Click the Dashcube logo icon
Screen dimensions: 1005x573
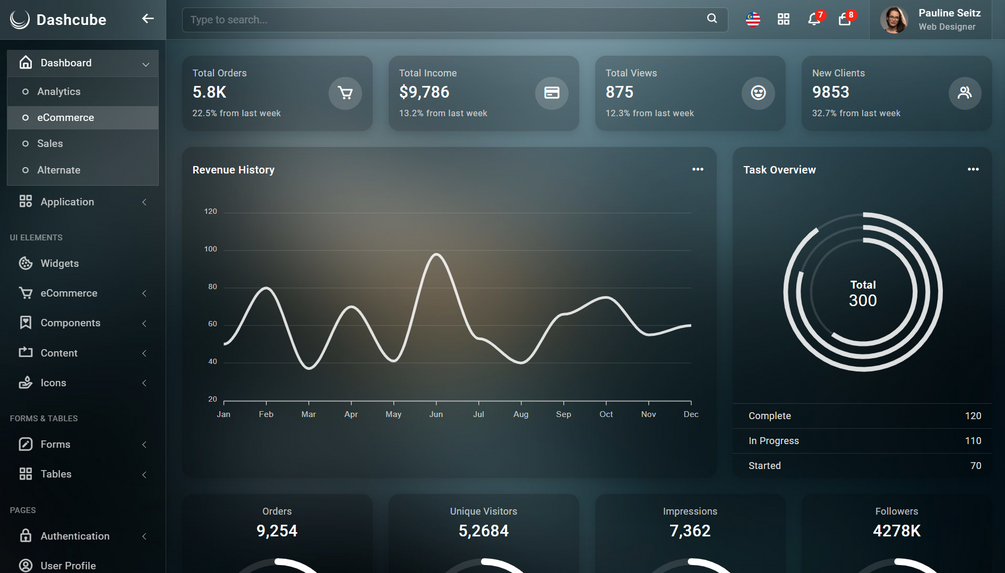pos(20,19)
